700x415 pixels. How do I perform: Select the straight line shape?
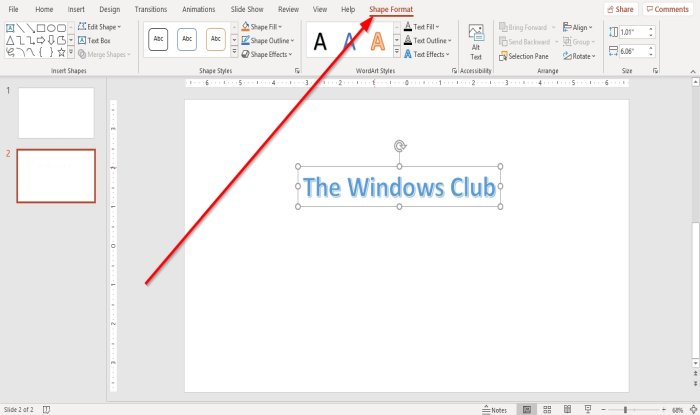point(21,28)
